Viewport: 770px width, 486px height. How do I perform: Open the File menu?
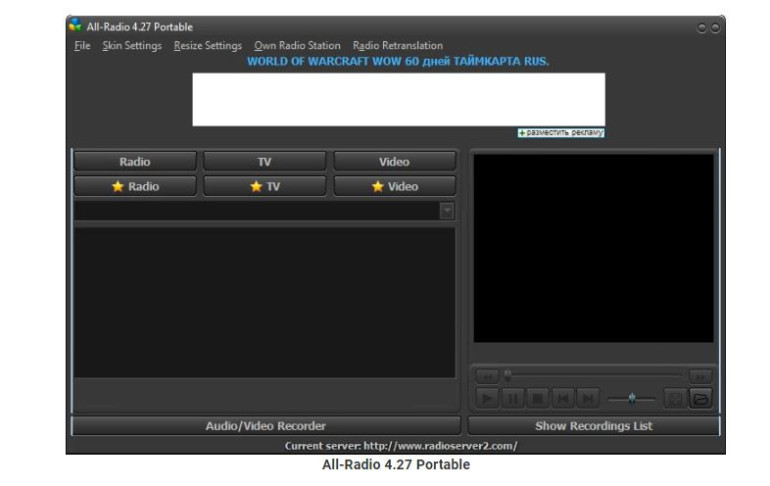pos(82,46)
